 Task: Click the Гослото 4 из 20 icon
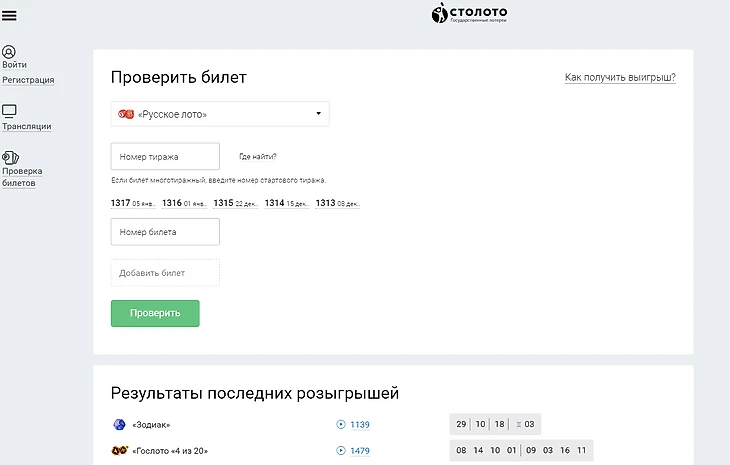[x=119, y=451]
